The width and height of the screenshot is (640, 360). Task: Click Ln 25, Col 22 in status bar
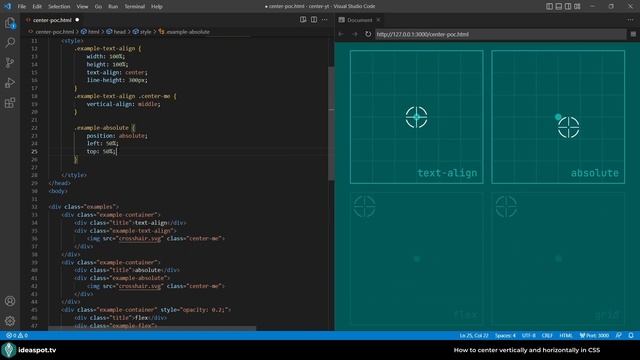click(x=474, y=336)
